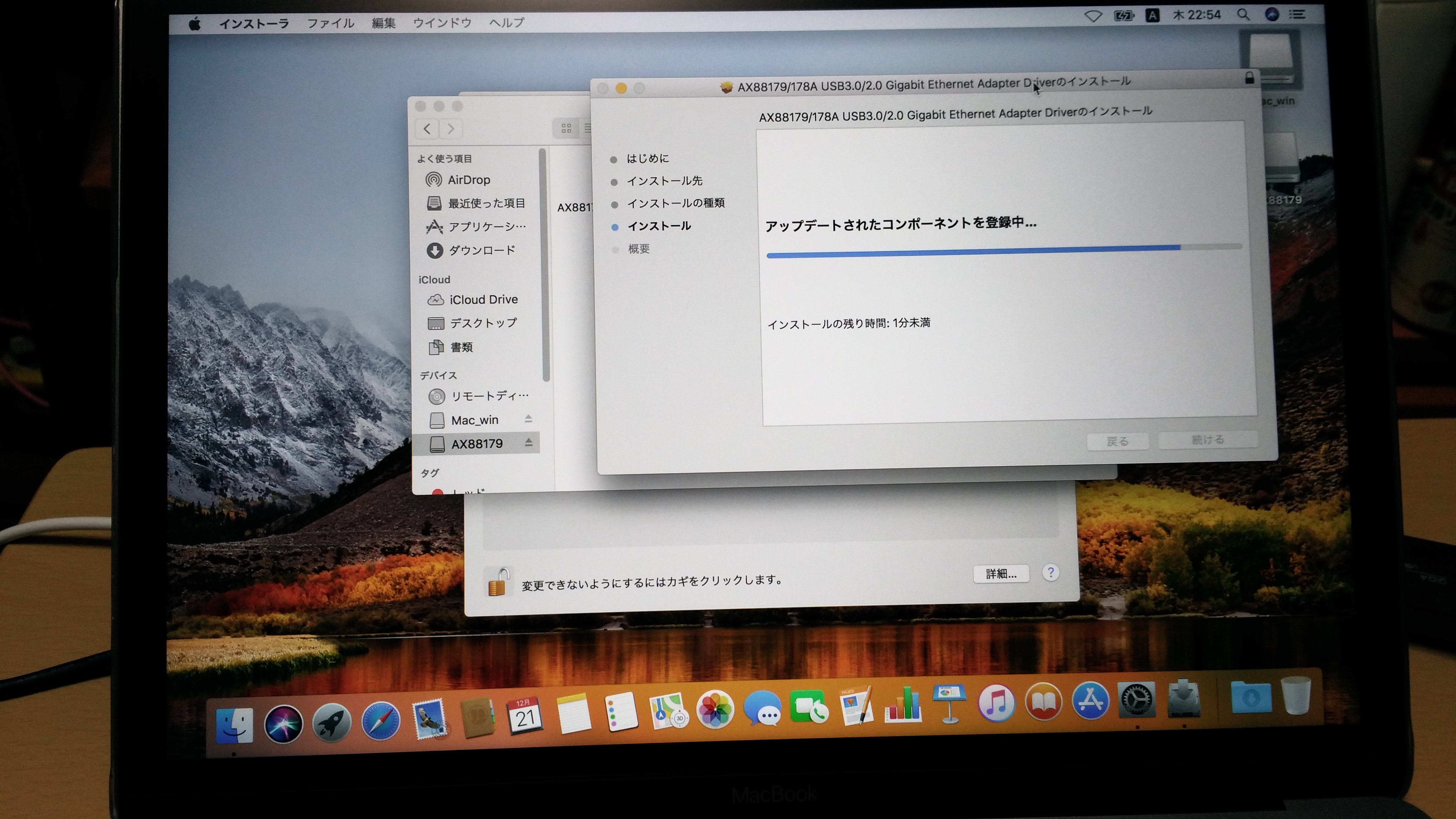Open the input source menu icon
Screen dimensions: 1456x819
[x=1152, y=15]
